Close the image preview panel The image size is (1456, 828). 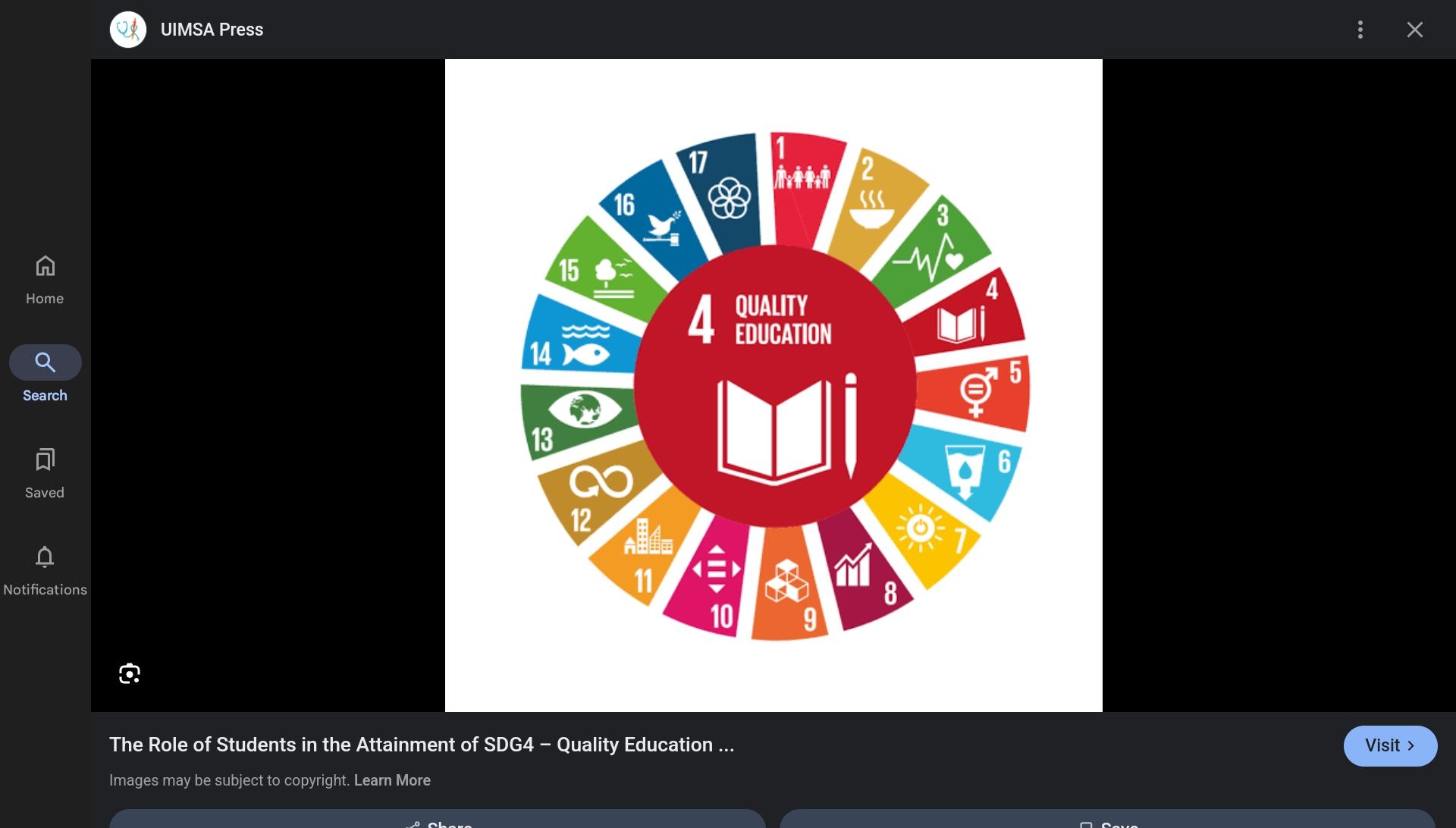[x=1415, y=30]
